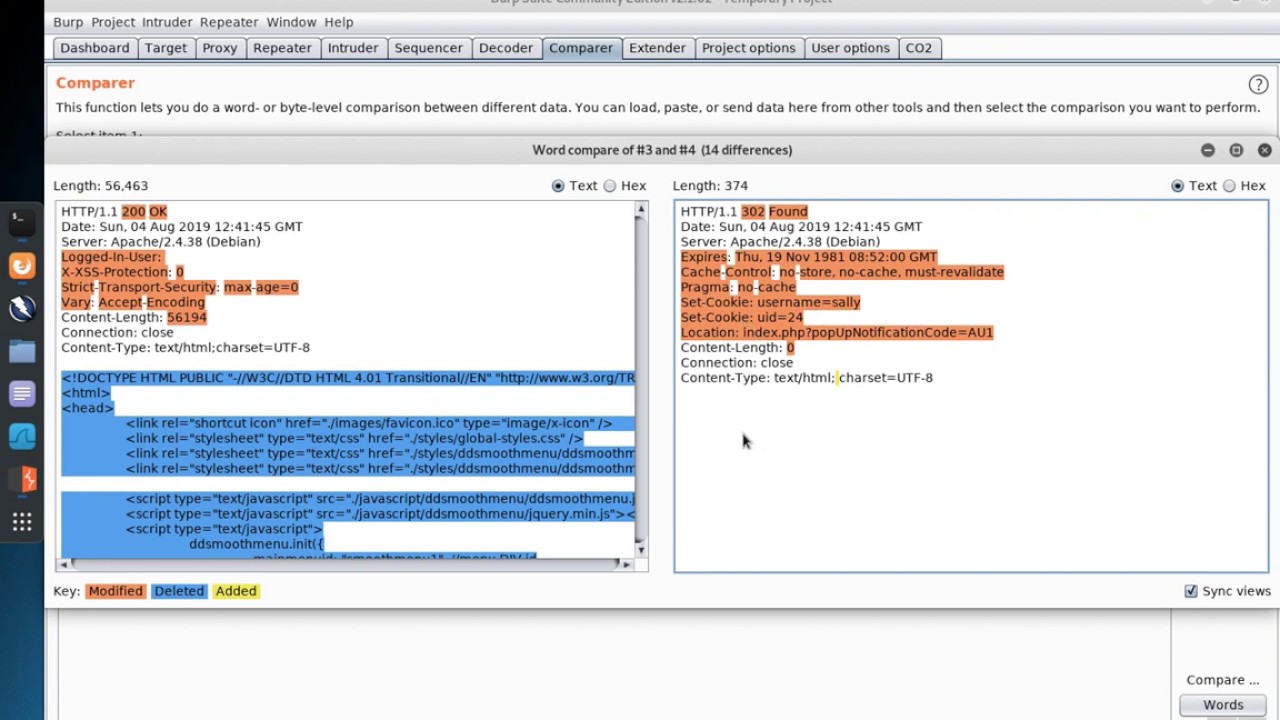Image resolution: width=1280 pixels, height=720 pixels.
Task: Close the Word compare window
Action: (1264, 150)
